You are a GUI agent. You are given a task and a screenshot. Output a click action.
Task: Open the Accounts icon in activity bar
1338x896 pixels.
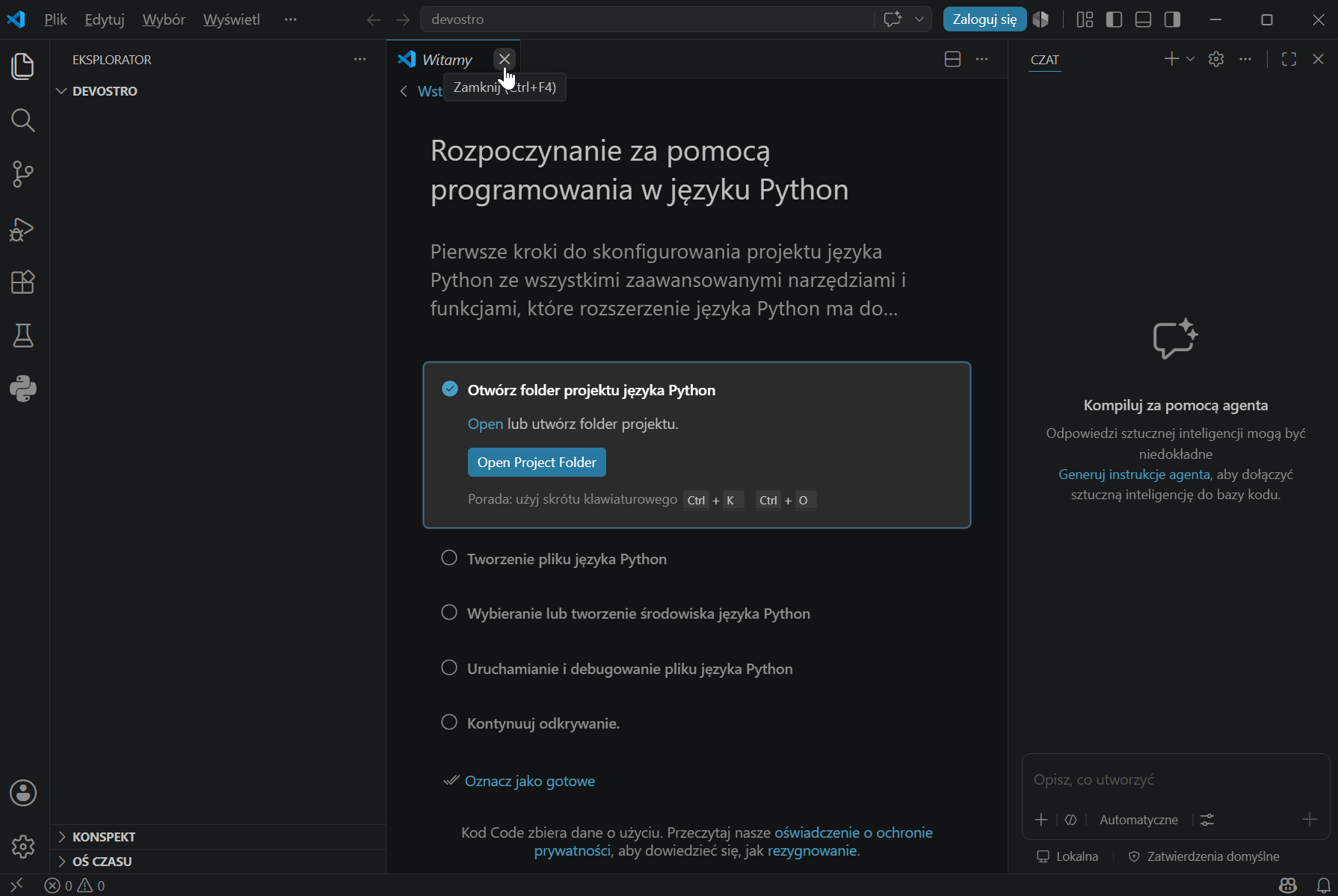(x=23, y=793)
